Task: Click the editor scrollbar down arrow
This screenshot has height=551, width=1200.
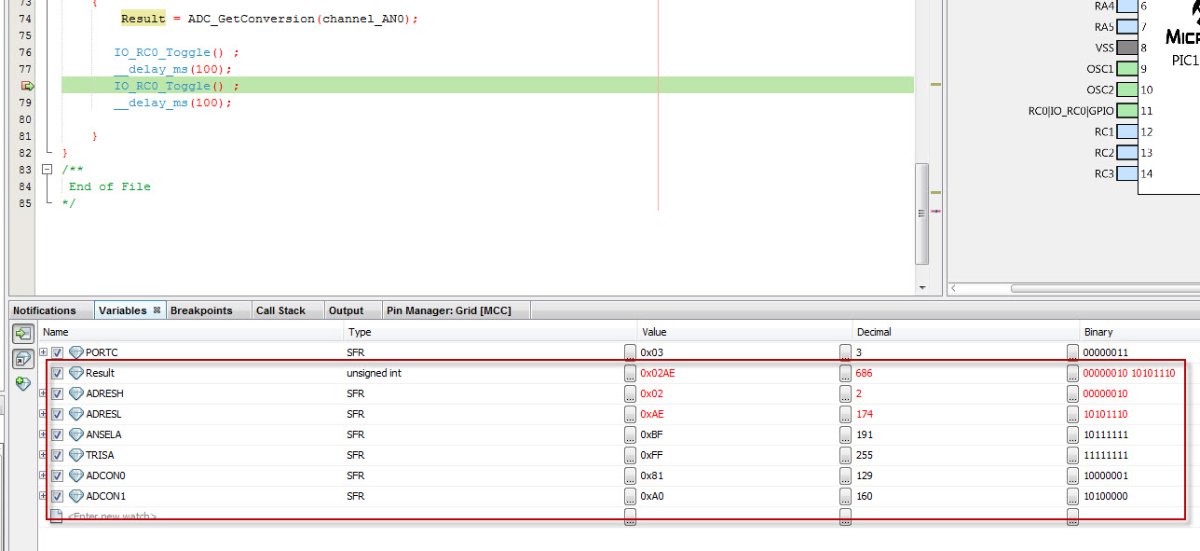Action: pyautogui.click(x=922, y=288)
